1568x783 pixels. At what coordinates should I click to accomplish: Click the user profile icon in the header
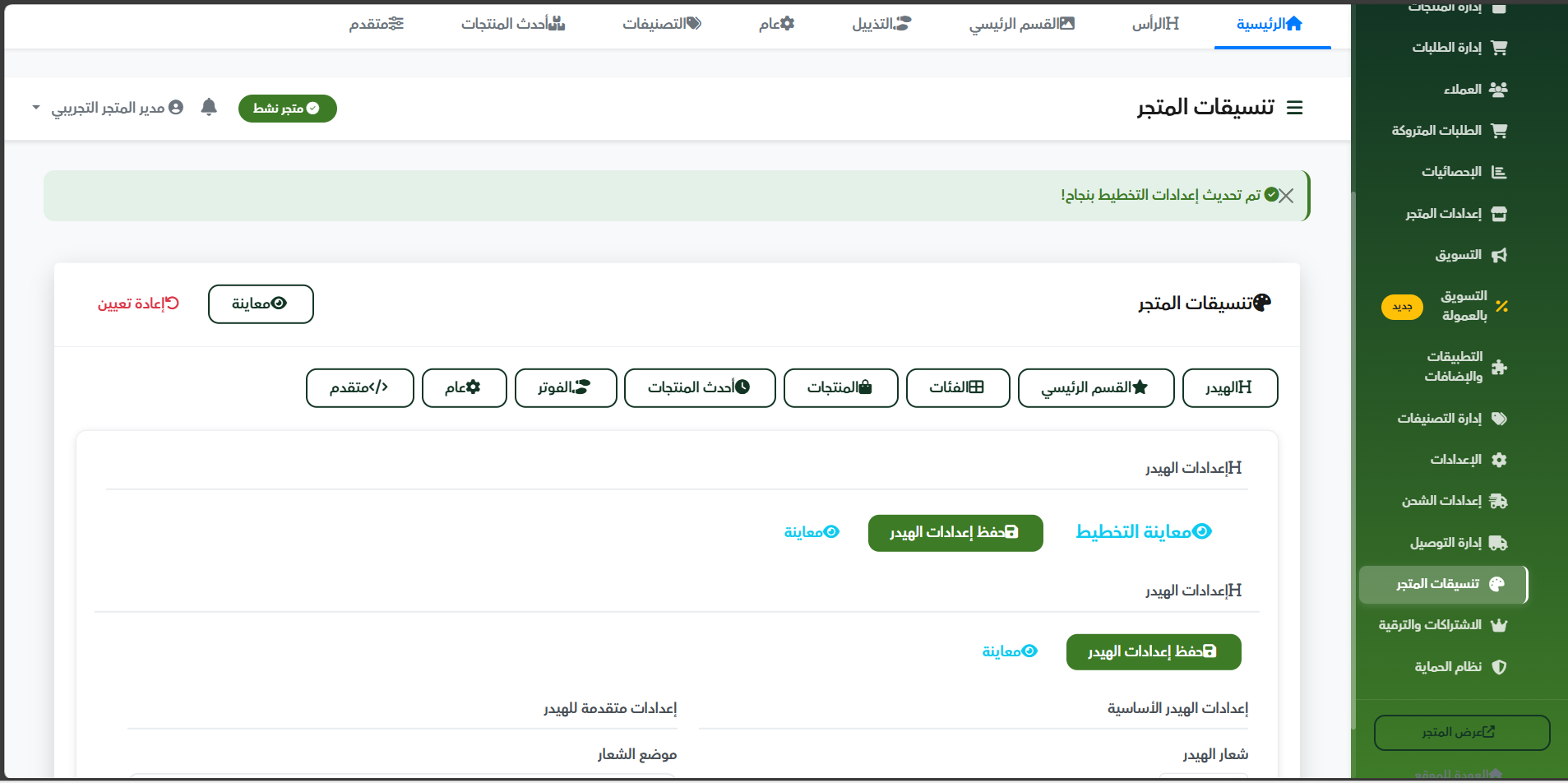pos(177,107)
